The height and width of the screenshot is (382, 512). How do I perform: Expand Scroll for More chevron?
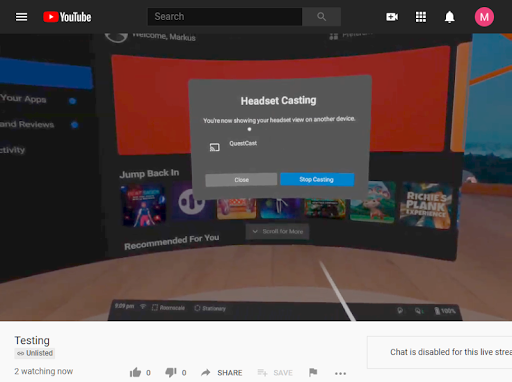(x=277, y=231)
